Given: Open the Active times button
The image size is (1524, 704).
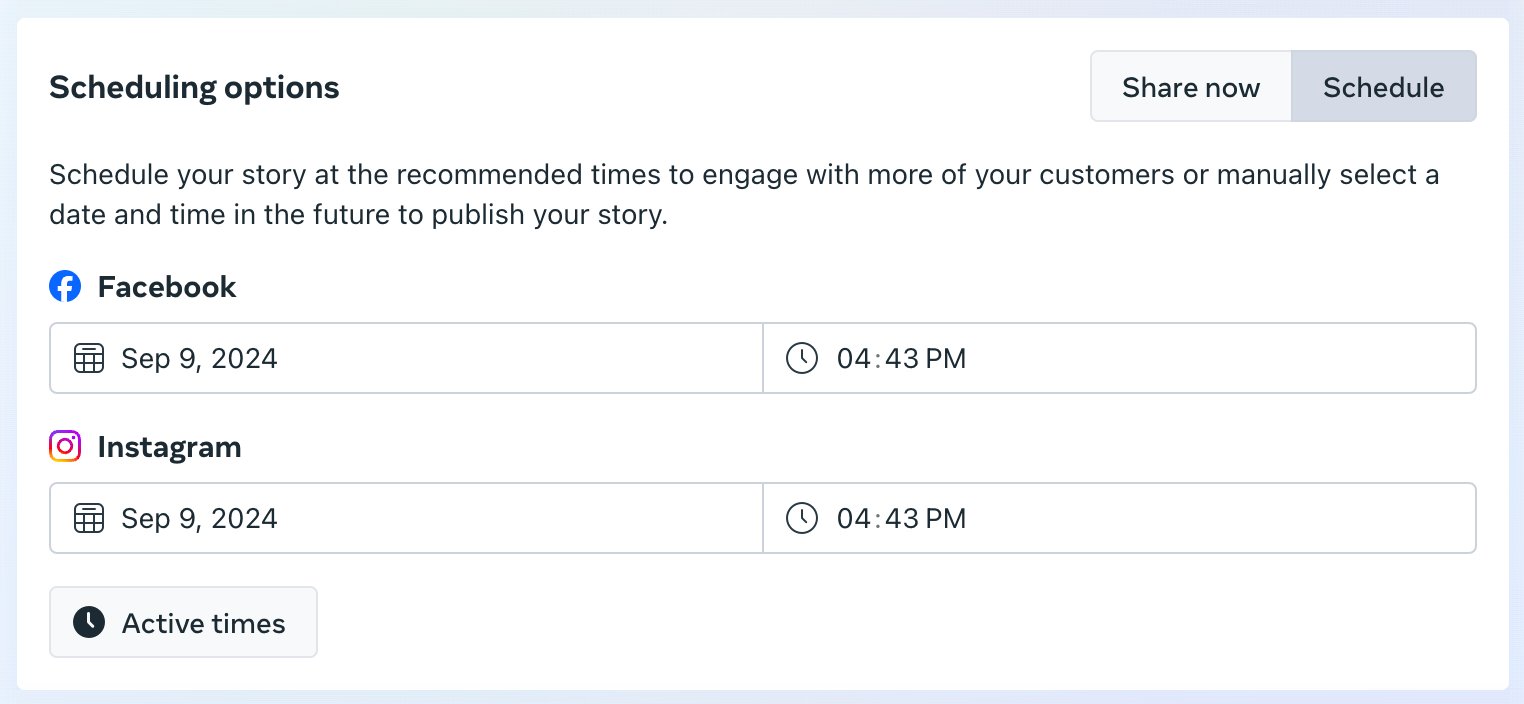Looking at the screenshot, I should (183, 622).
